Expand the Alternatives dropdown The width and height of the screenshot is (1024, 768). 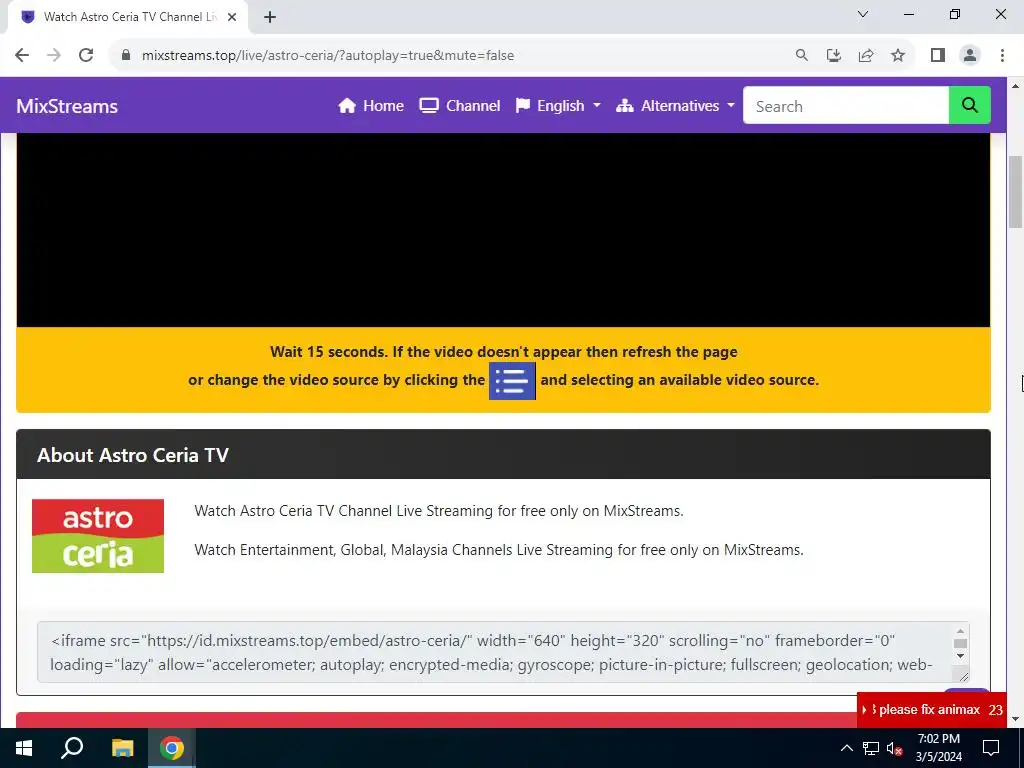(675, 106)
